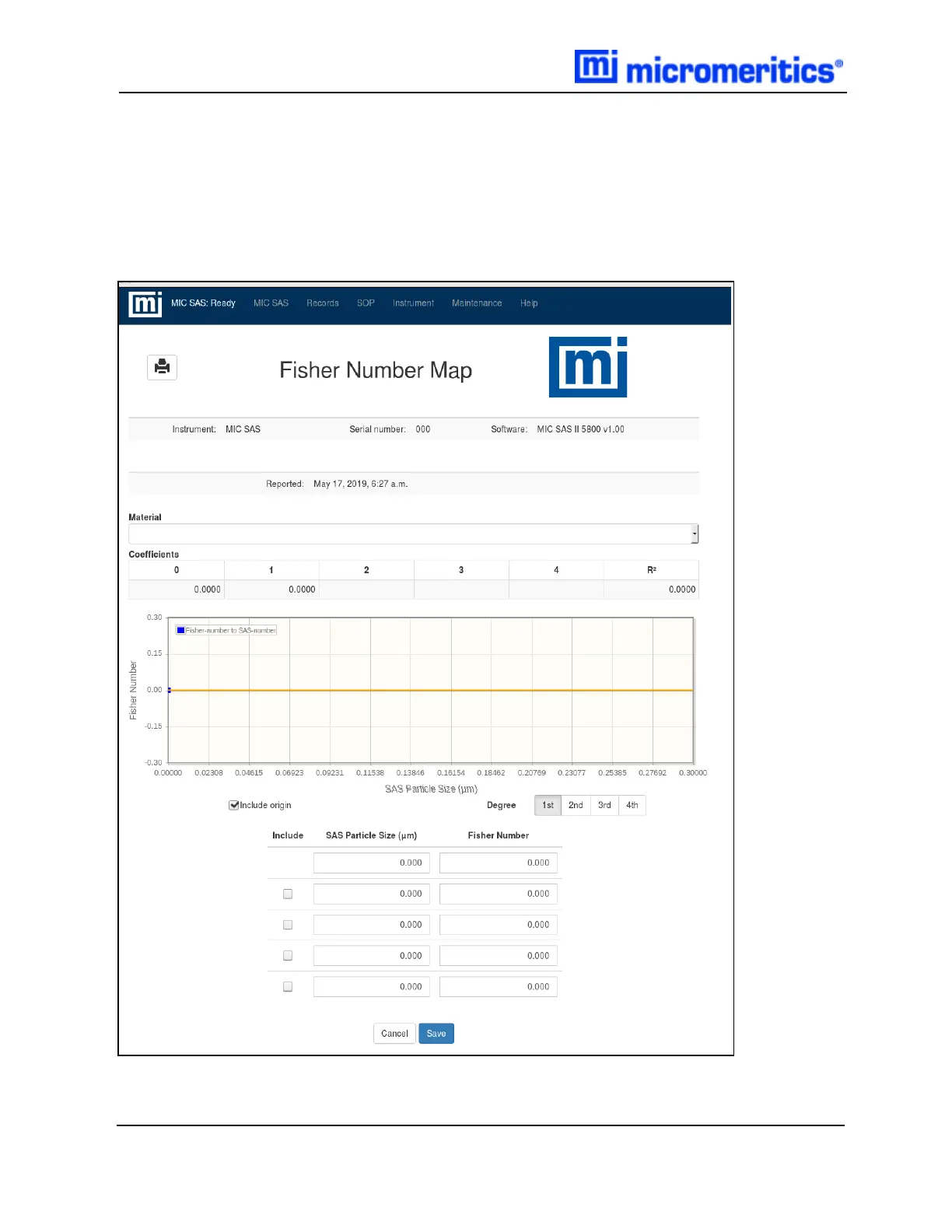Open the Records menu
Image resolution: width=952 pixels, height=1232 pixels.
[x=323, y=303]
